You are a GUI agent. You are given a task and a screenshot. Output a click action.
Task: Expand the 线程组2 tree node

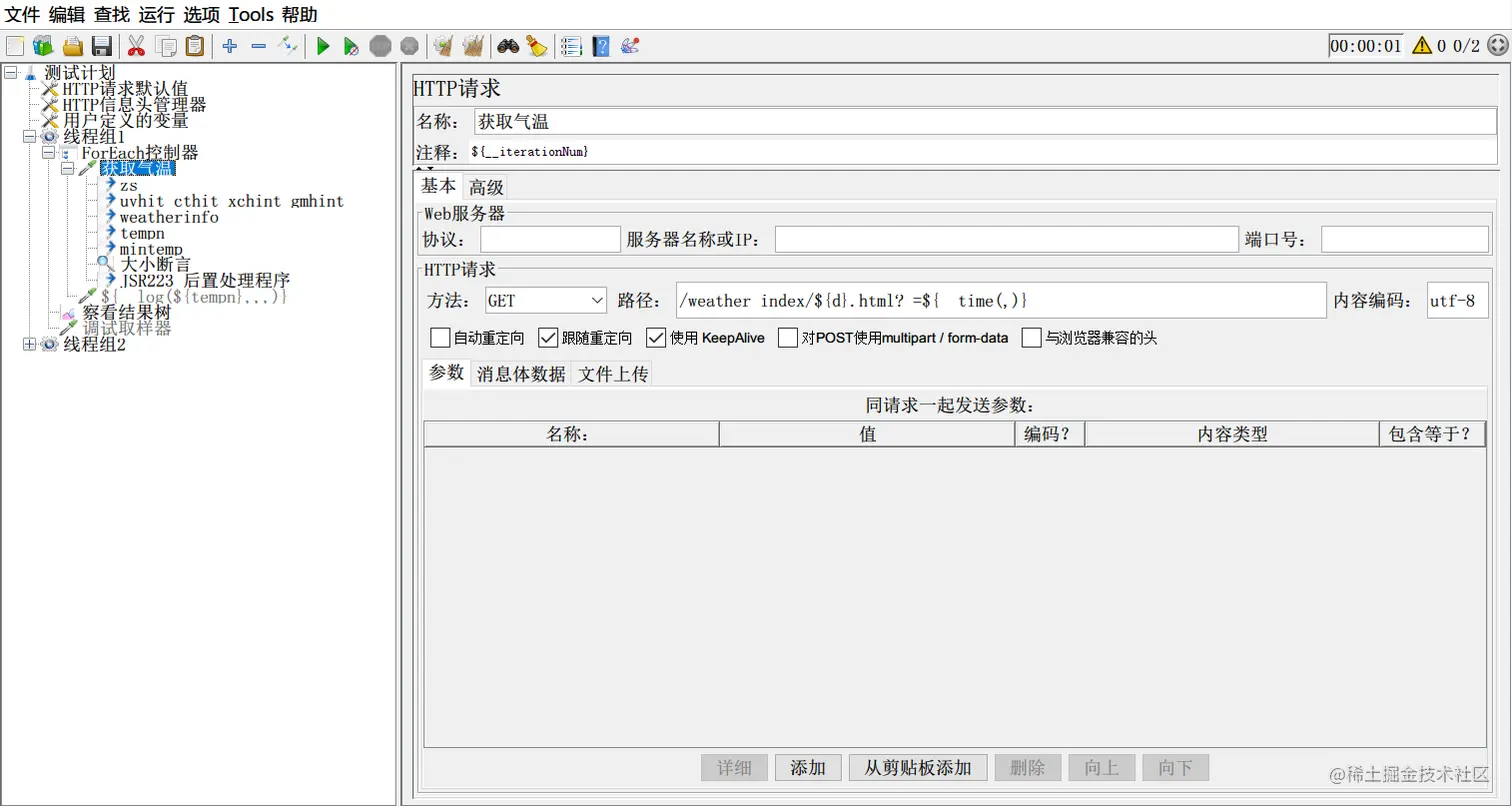click(x=29, y=344)
